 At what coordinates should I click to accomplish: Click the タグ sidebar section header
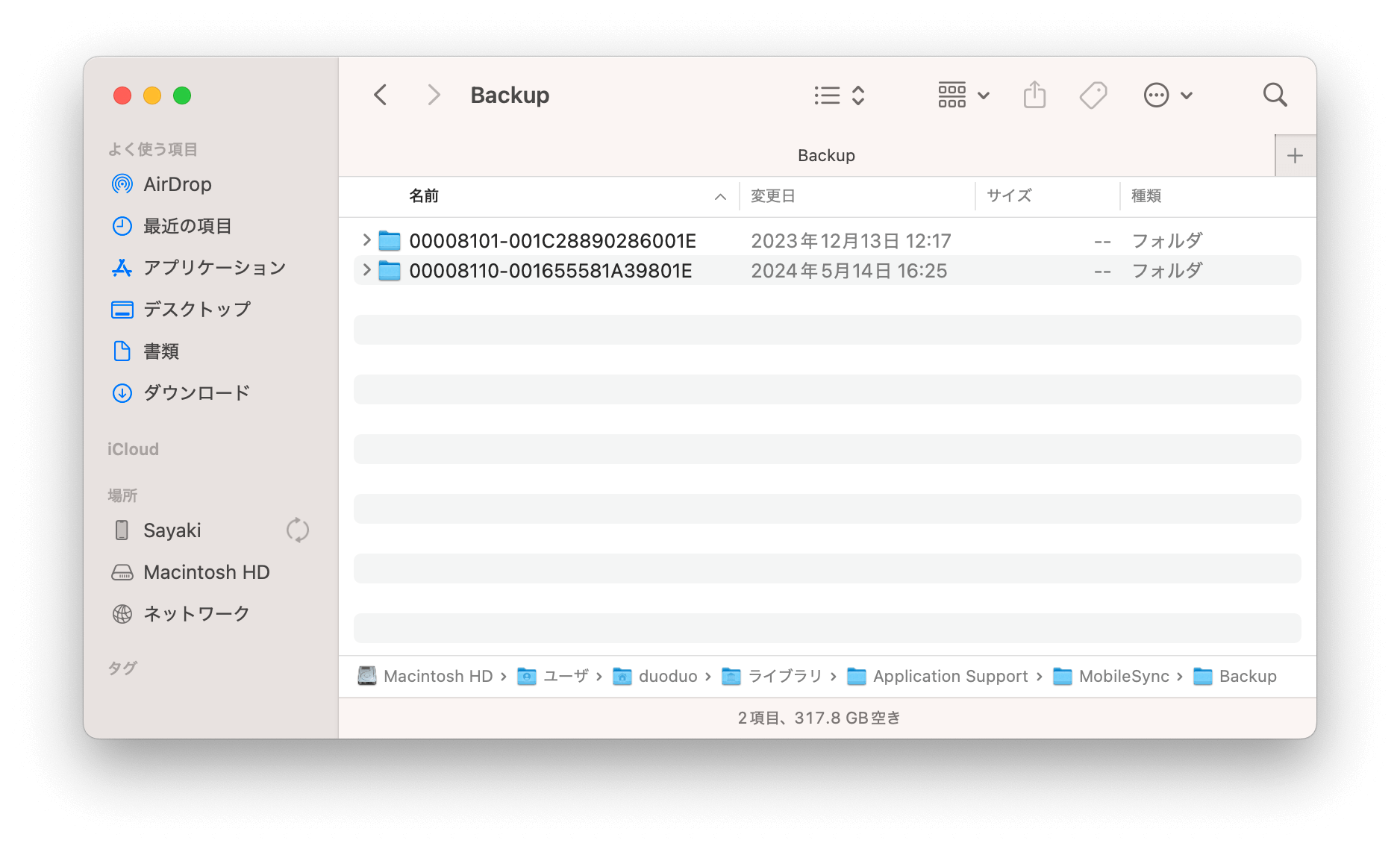point(122,668)
